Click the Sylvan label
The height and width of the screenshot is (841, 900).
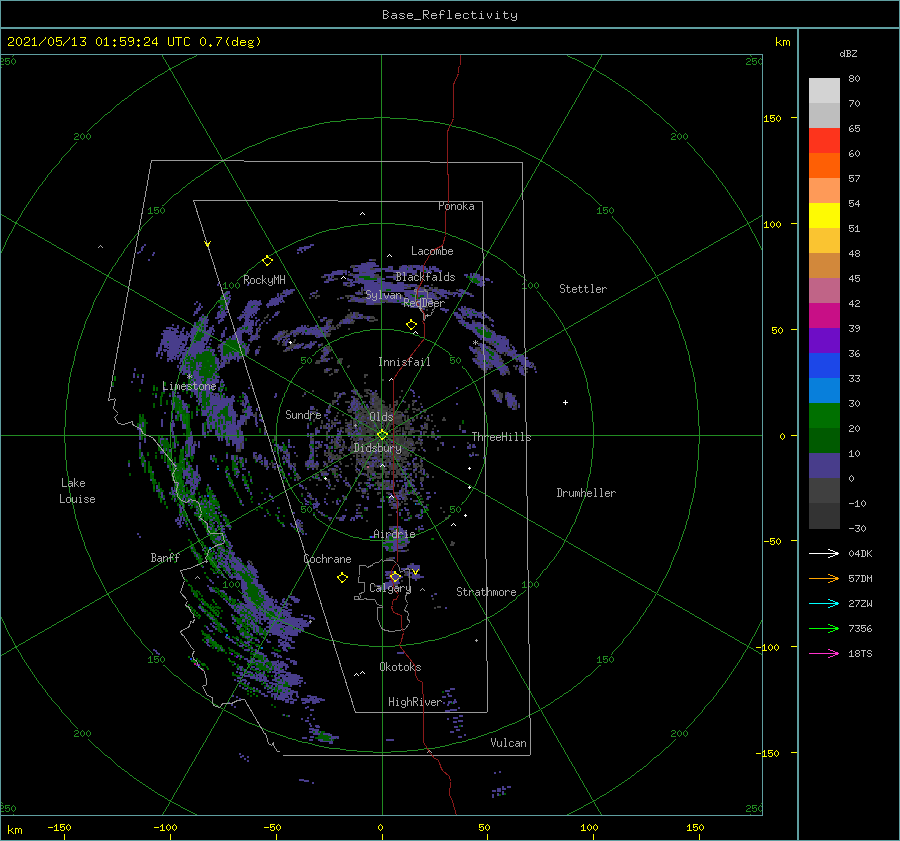pos(383,295)
